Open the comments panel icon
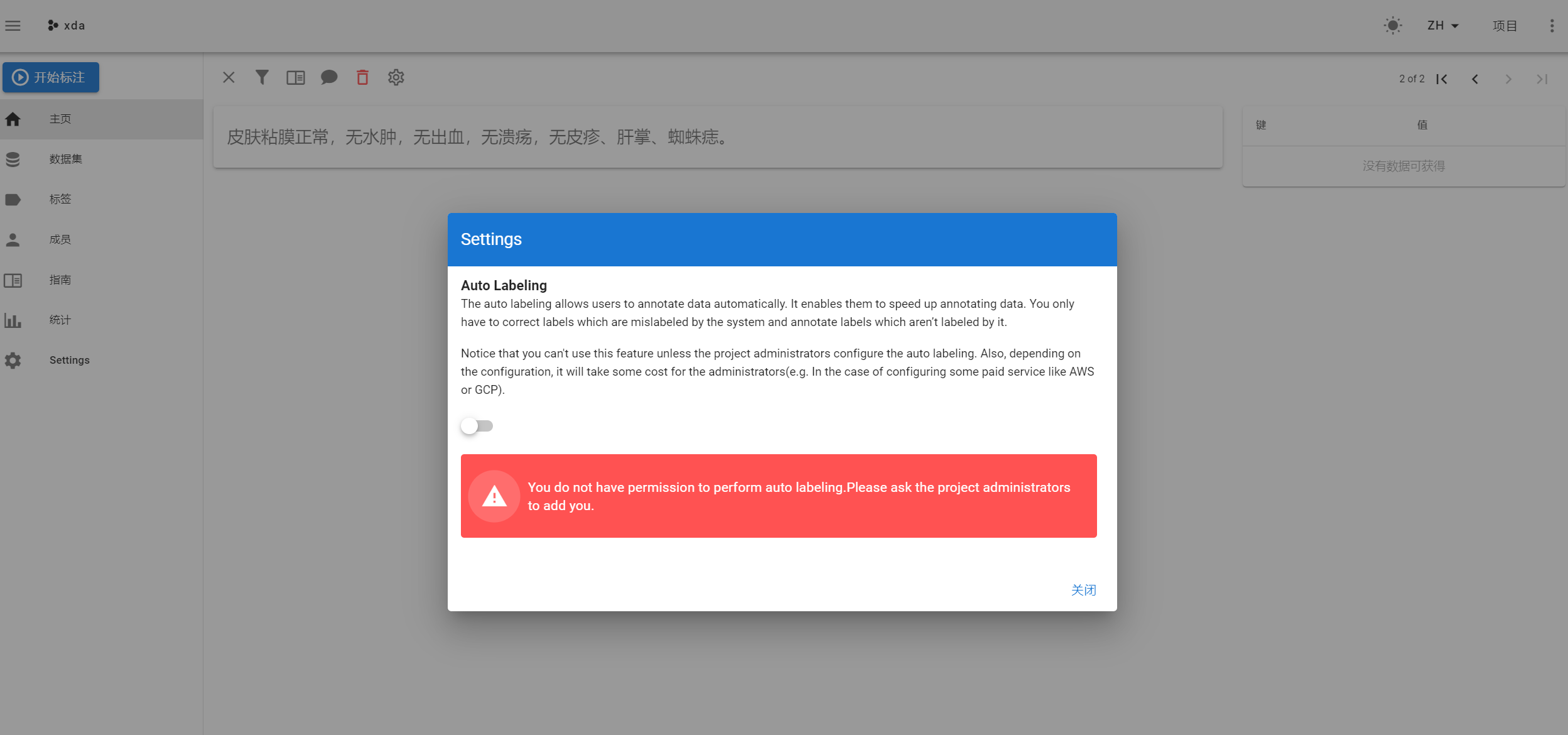 329,77
